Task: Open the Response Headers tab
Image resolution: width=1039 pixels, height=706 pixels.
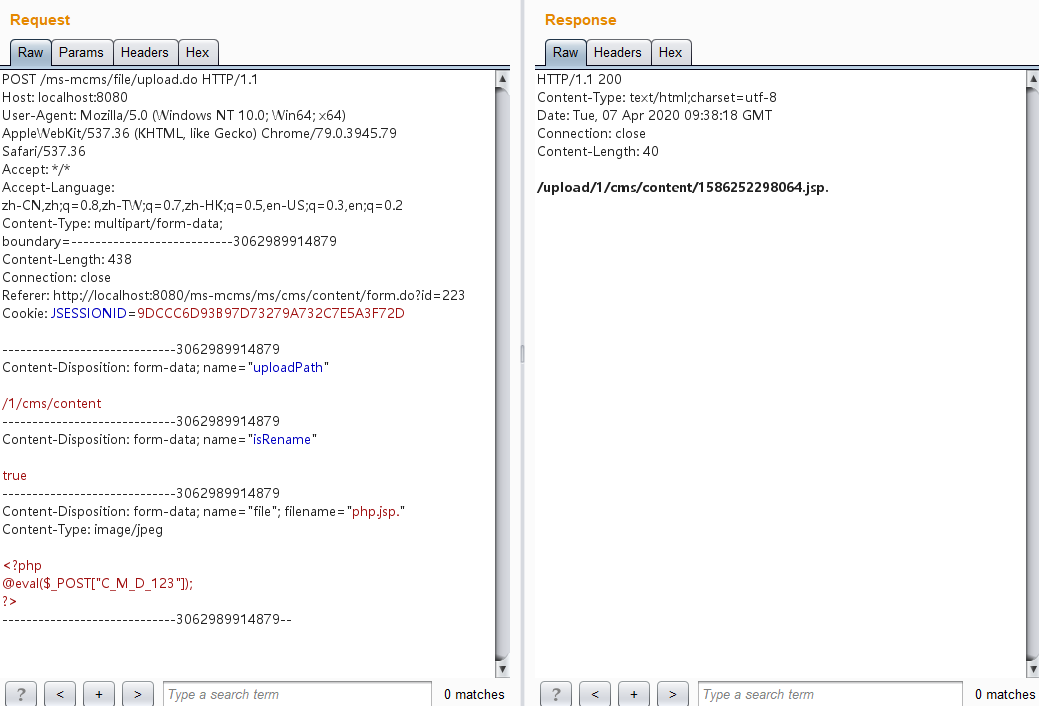Action: (618, 52)
